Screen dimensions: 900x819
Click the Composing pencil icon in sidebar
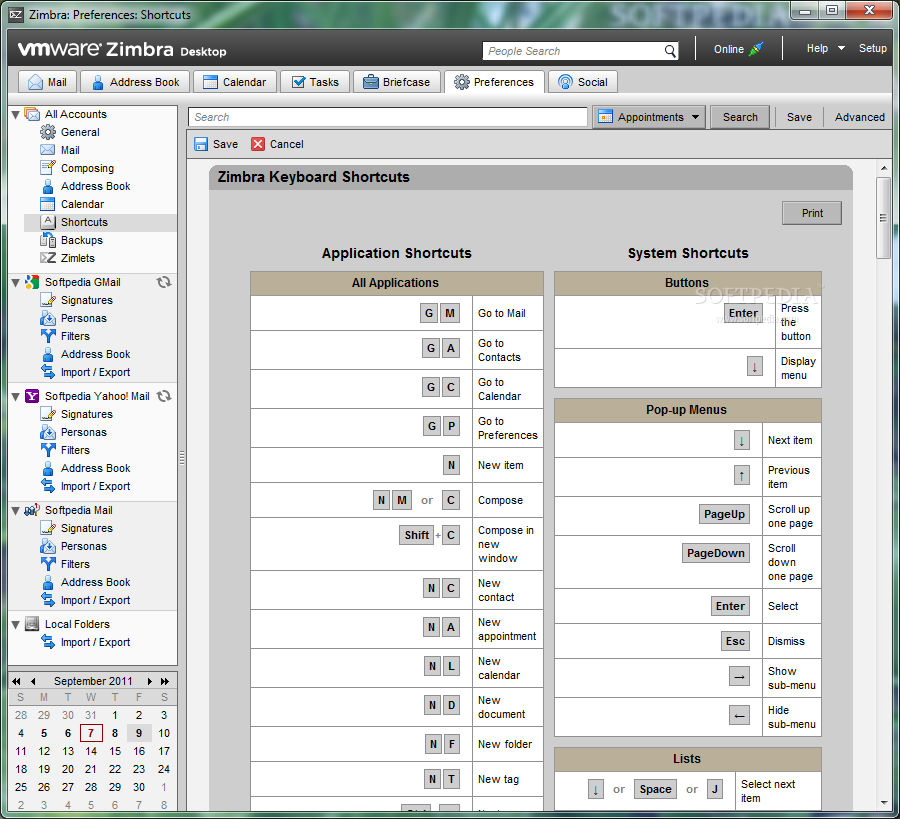pyautogui.click(x=48, y=168)
